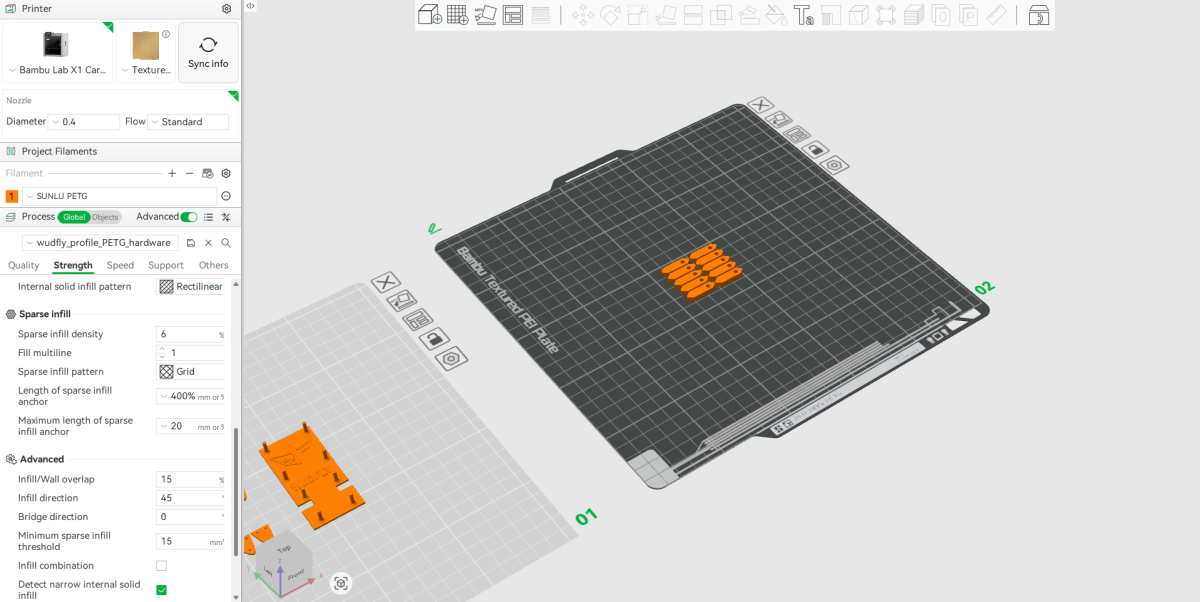Screen dimensions: 1200x602
Task: Click the reset view icon beside view cube
Action: [x=341, y=583]
